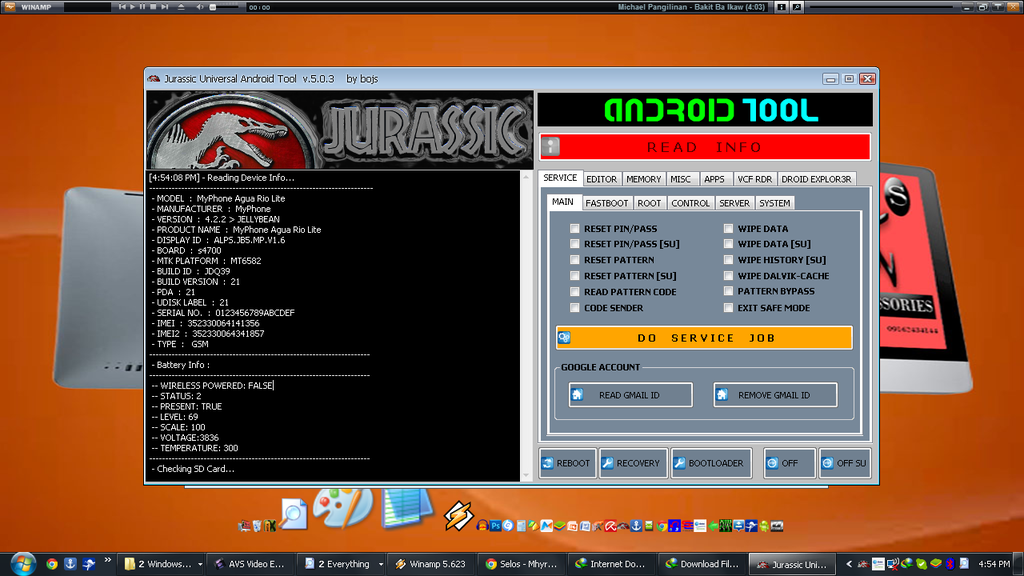
Task: Tick RESET PATTERN [SU] checkbox
Action: click(x=575, y=276)
